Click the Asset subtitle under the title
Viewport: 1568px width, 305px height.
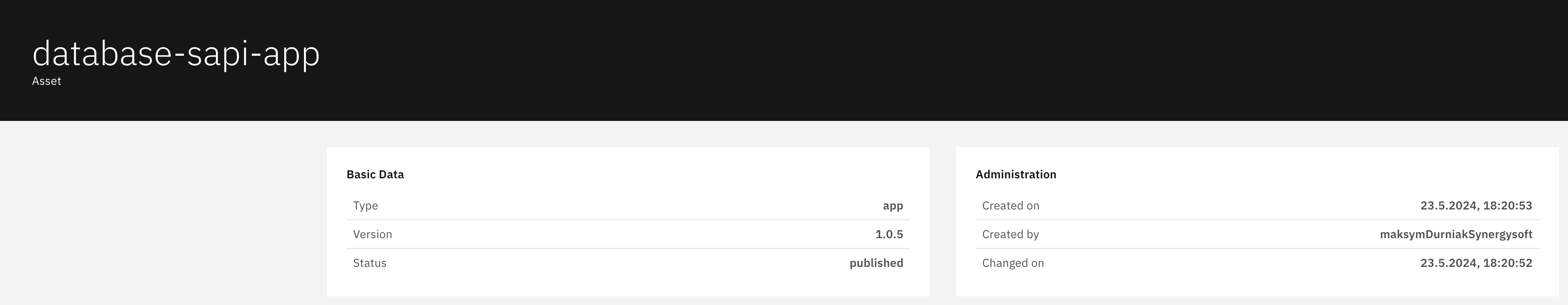46,82
